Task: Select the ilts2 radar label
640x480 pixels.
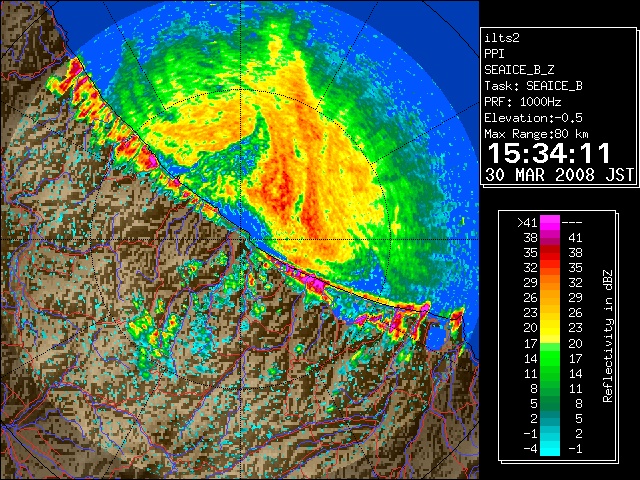Action: pos(502,38)
